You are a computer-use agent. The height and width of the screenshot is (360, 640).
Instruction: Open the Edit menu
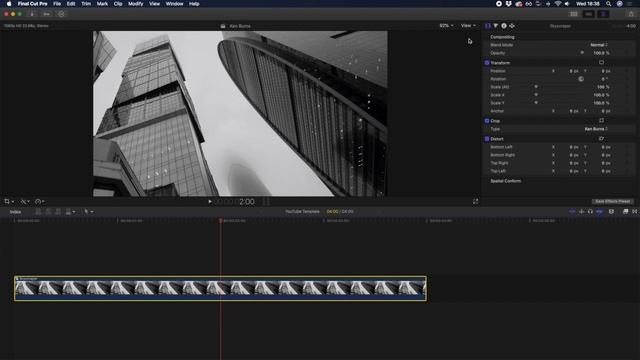(71, 4)
